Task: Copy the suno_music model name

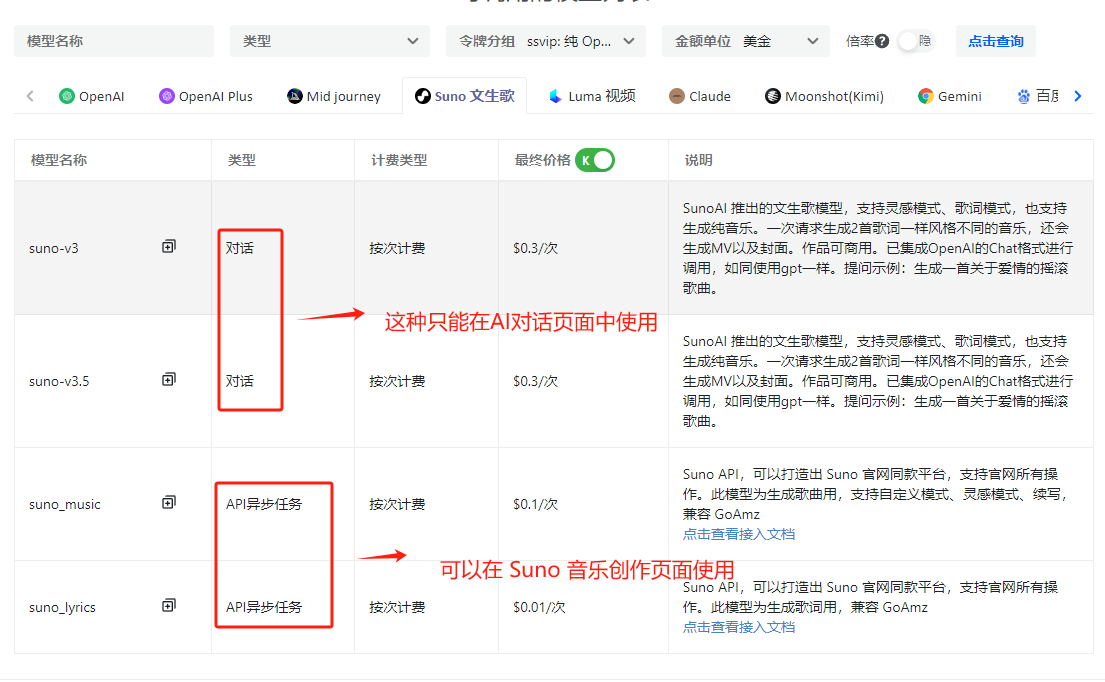Action: 168,502
